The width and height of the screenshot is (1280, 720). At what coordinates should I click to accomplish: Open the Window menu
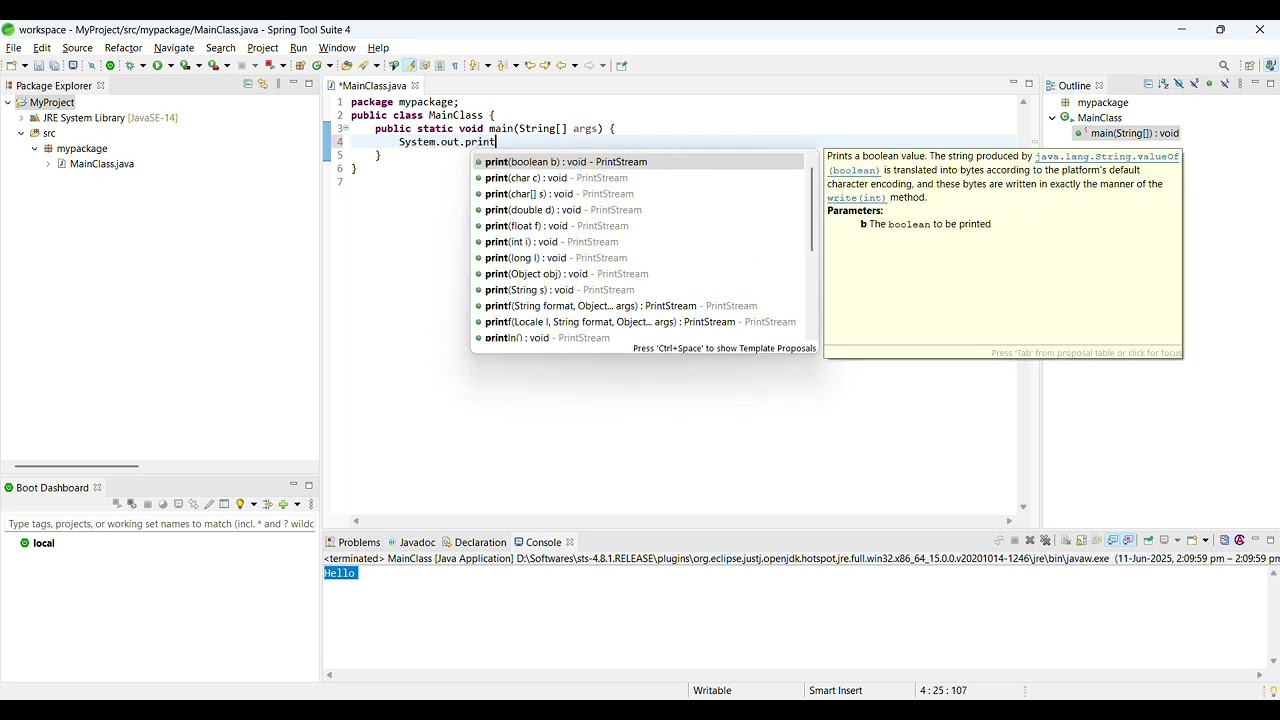click(x=337, y=48)
